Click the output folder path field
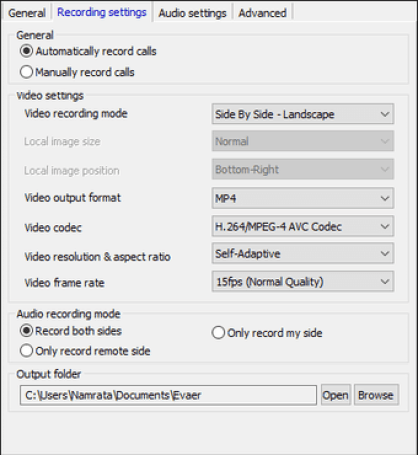 click(168, 395)
